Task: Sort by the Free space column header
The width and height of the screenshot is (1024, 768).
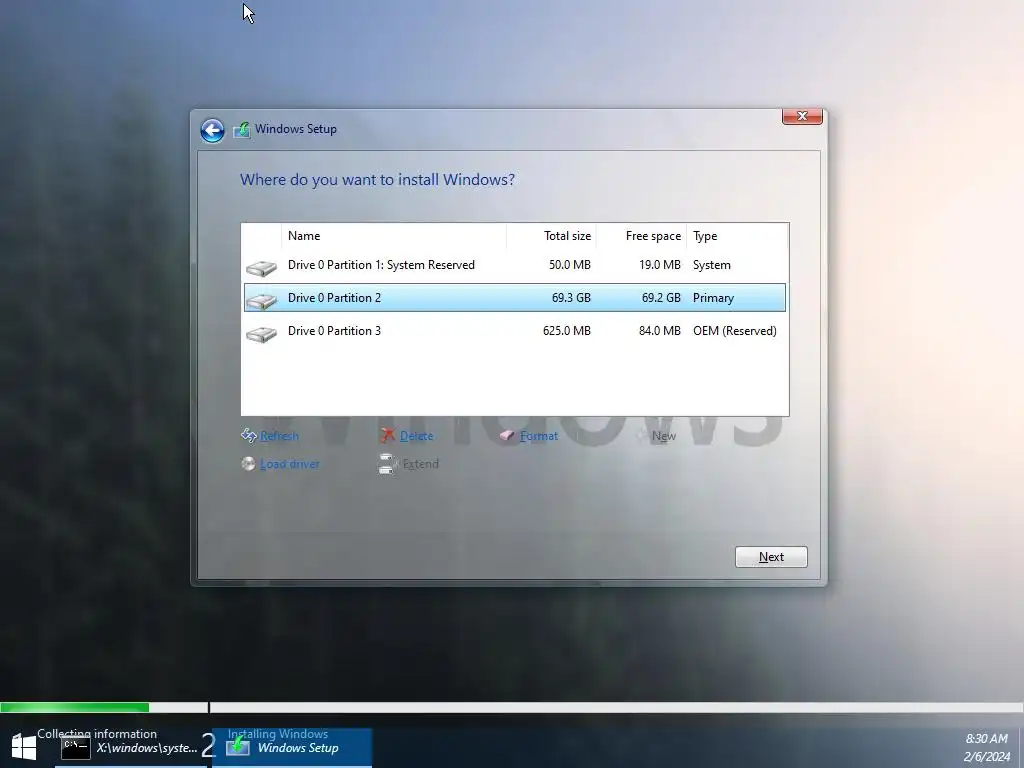Action: (641, 236)
